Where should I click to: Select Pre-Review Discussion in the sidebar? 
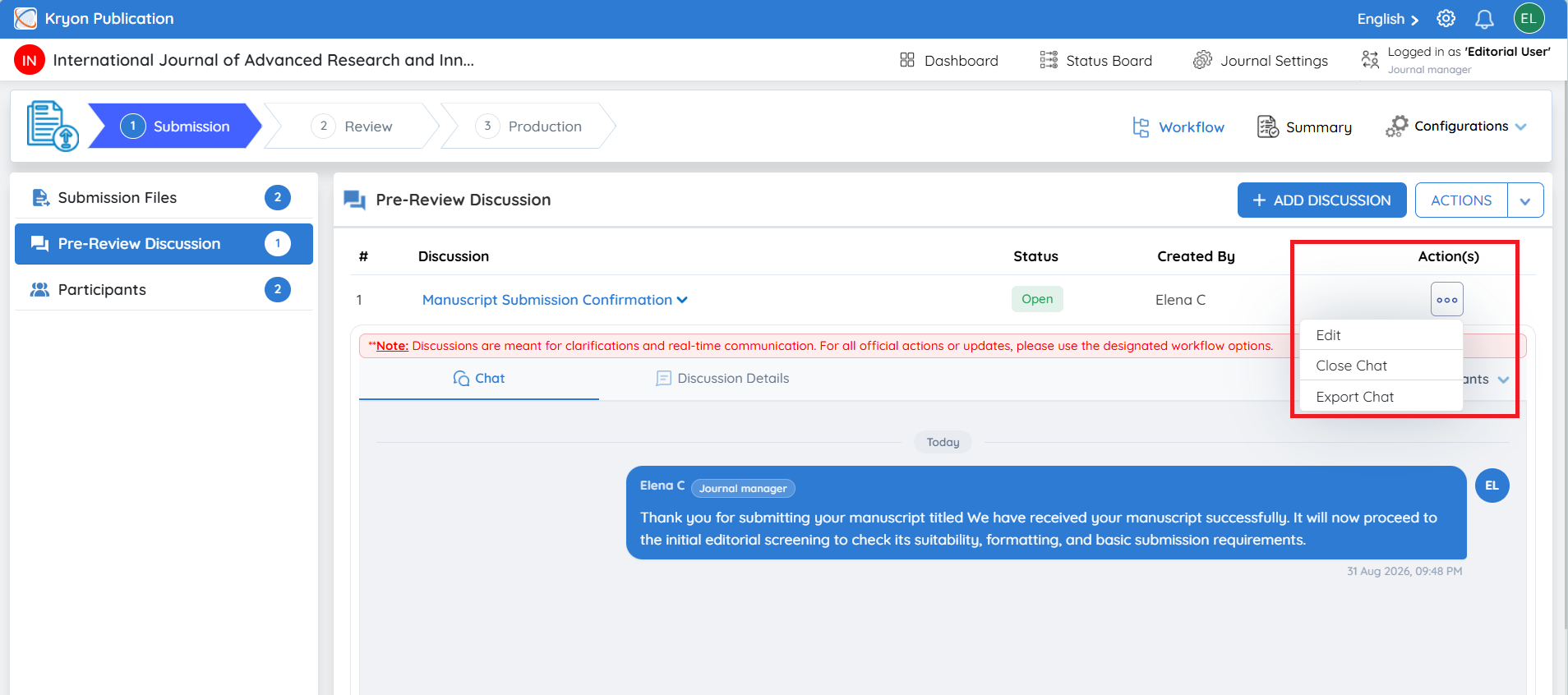(164, 244)
